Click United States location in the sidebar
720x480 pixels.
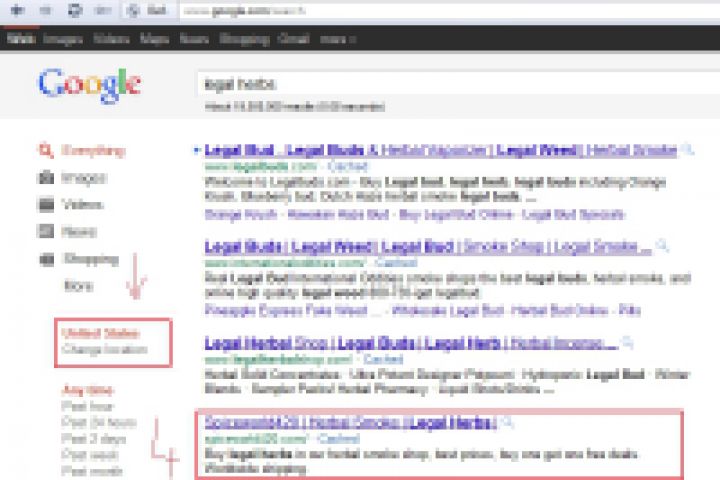(101, 333)
